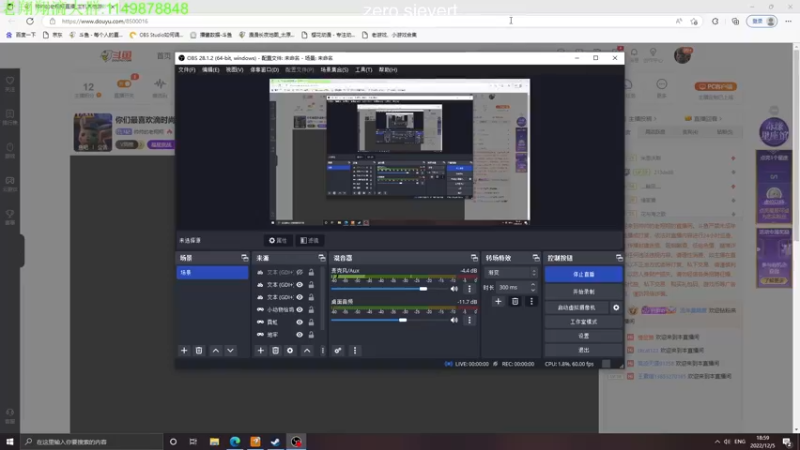Pop out the 来源 dock panel icon
800x450 pixels.
(321, 258)
